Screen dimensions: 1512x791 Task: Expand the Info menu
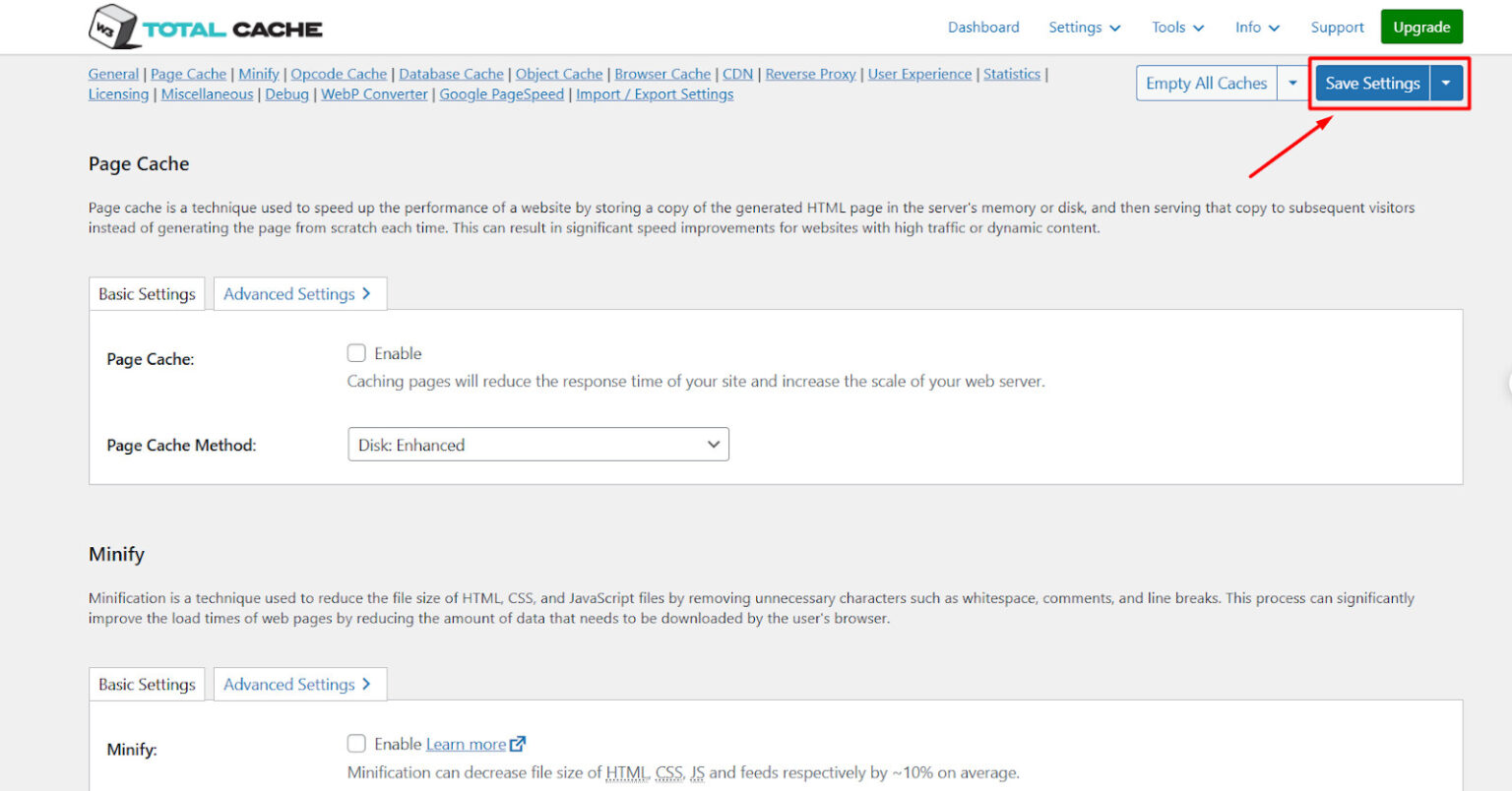(1257, 28)
